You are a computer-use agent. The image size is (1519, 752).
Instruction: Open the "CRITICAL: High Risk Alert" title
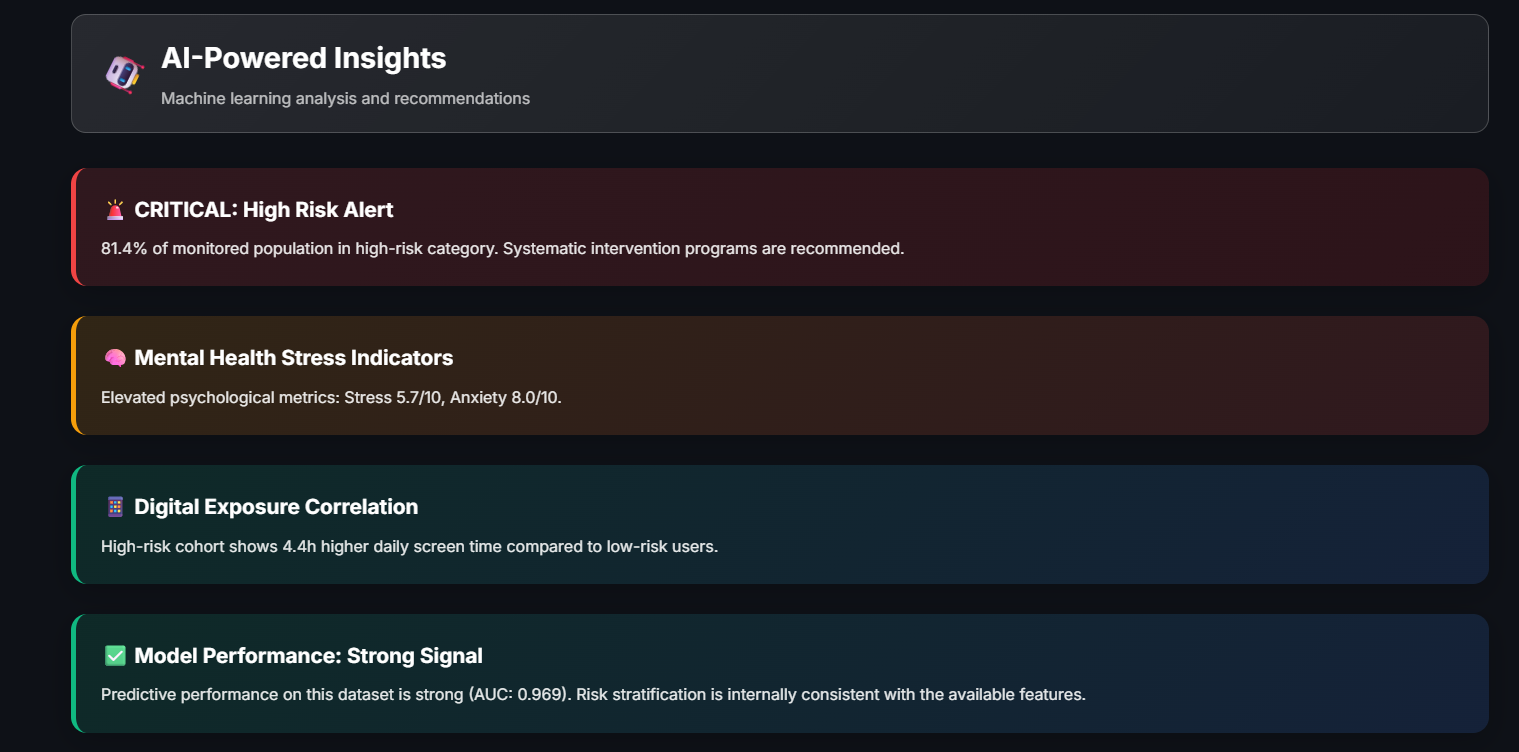point(263,210)
